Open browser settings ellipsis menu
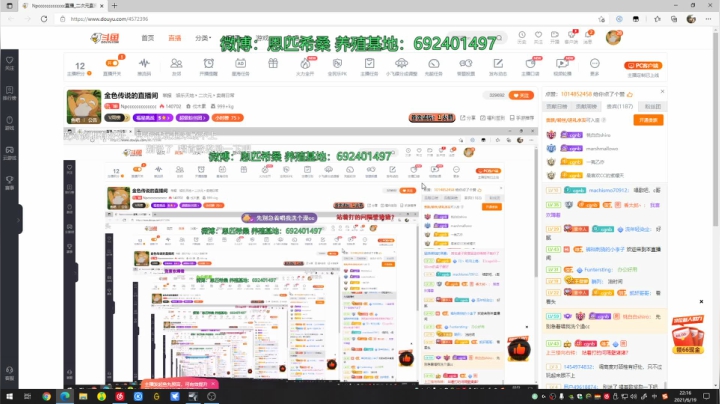720x404 pixels. coord(708,19)
